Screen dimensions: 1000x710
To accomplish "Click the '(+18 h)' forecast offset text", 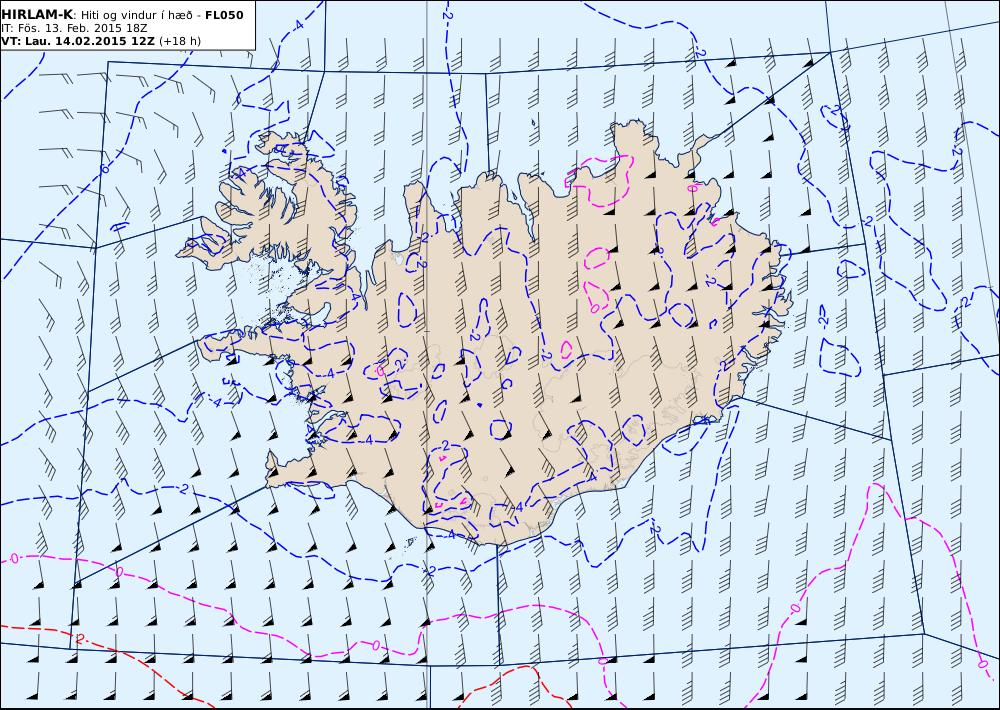I will pos(180,41).
